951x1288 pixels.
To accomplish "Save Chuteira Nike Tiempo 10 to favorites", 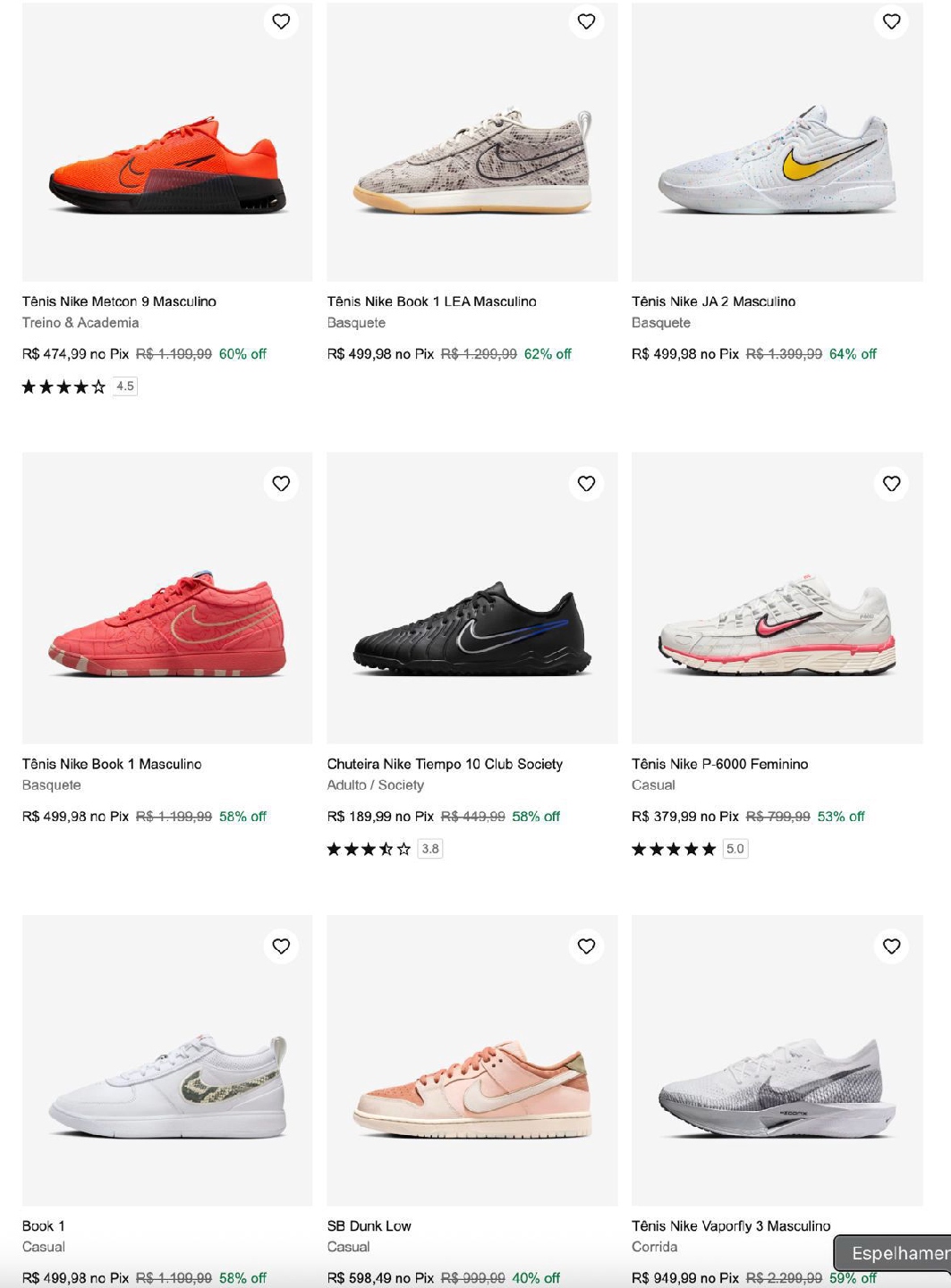I will click(x=586, y=484).
